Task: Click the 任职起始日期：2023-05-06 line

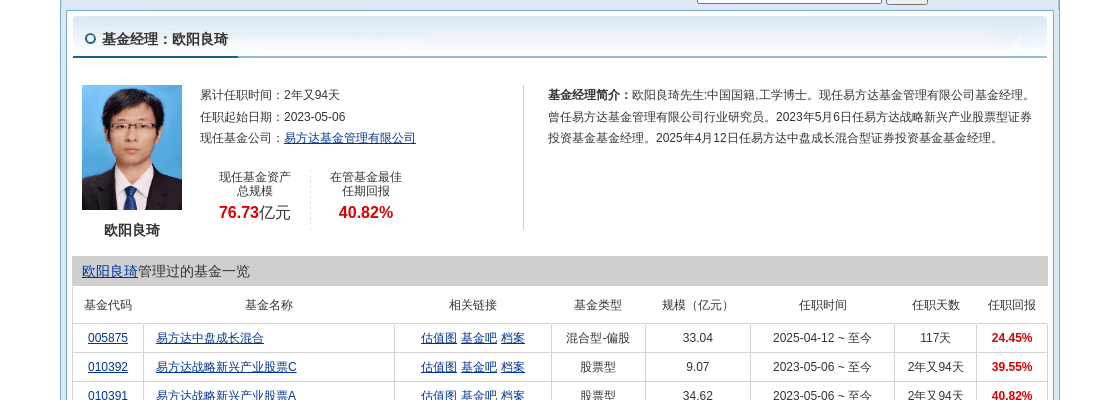Action: tap(273, 117)
